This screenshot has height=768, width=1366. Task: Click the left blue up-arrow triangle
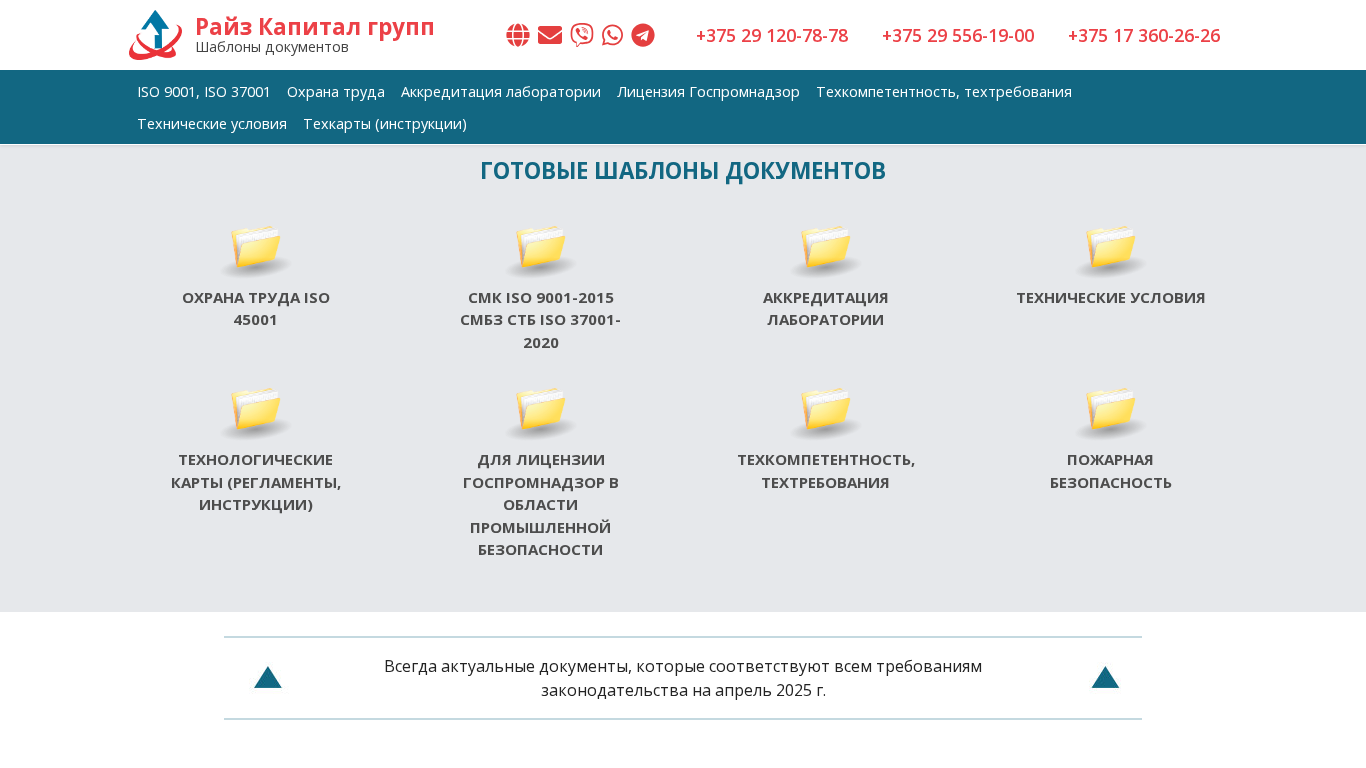coord(268,677)
